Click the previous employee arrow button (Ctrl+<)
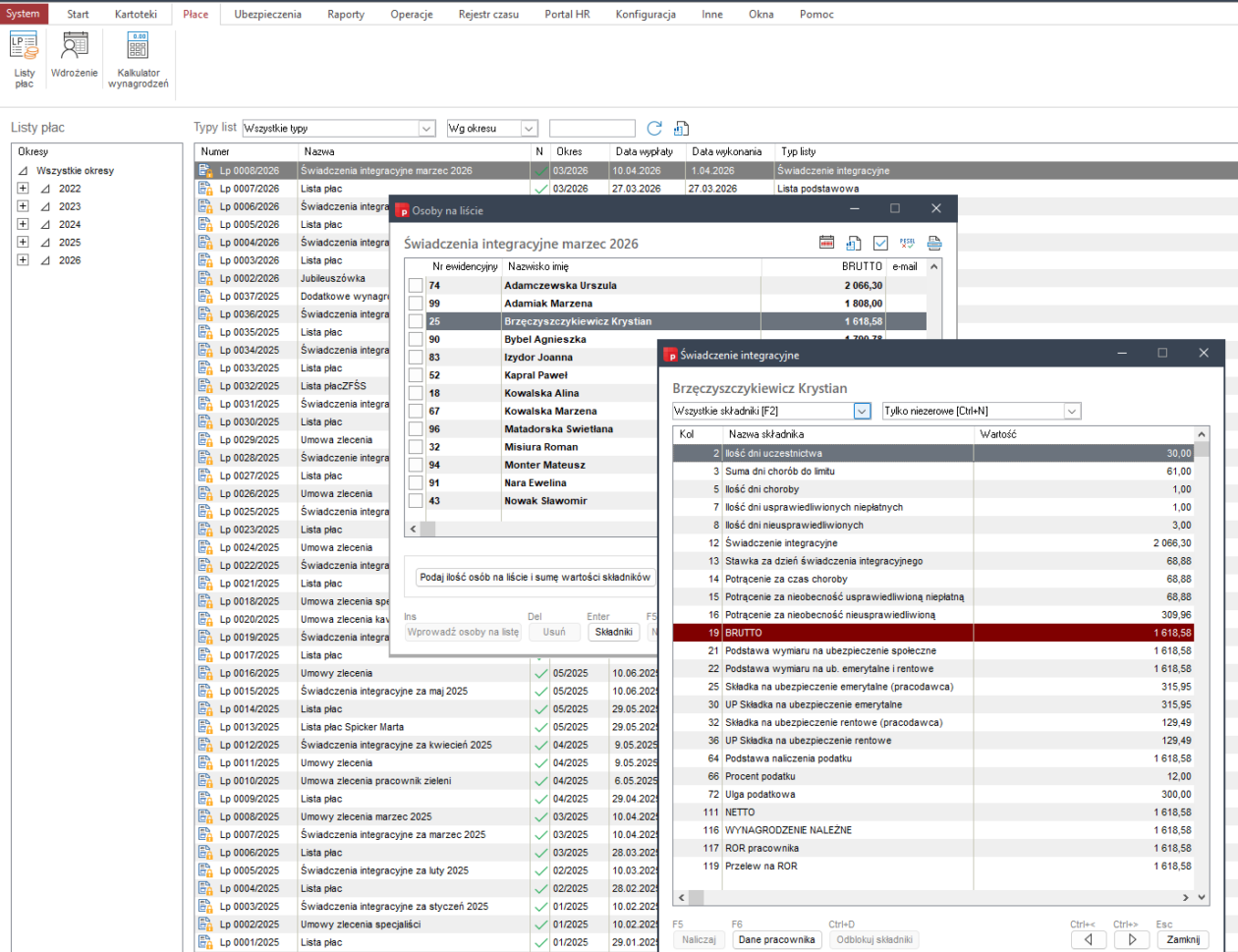 coord(1089,939)
